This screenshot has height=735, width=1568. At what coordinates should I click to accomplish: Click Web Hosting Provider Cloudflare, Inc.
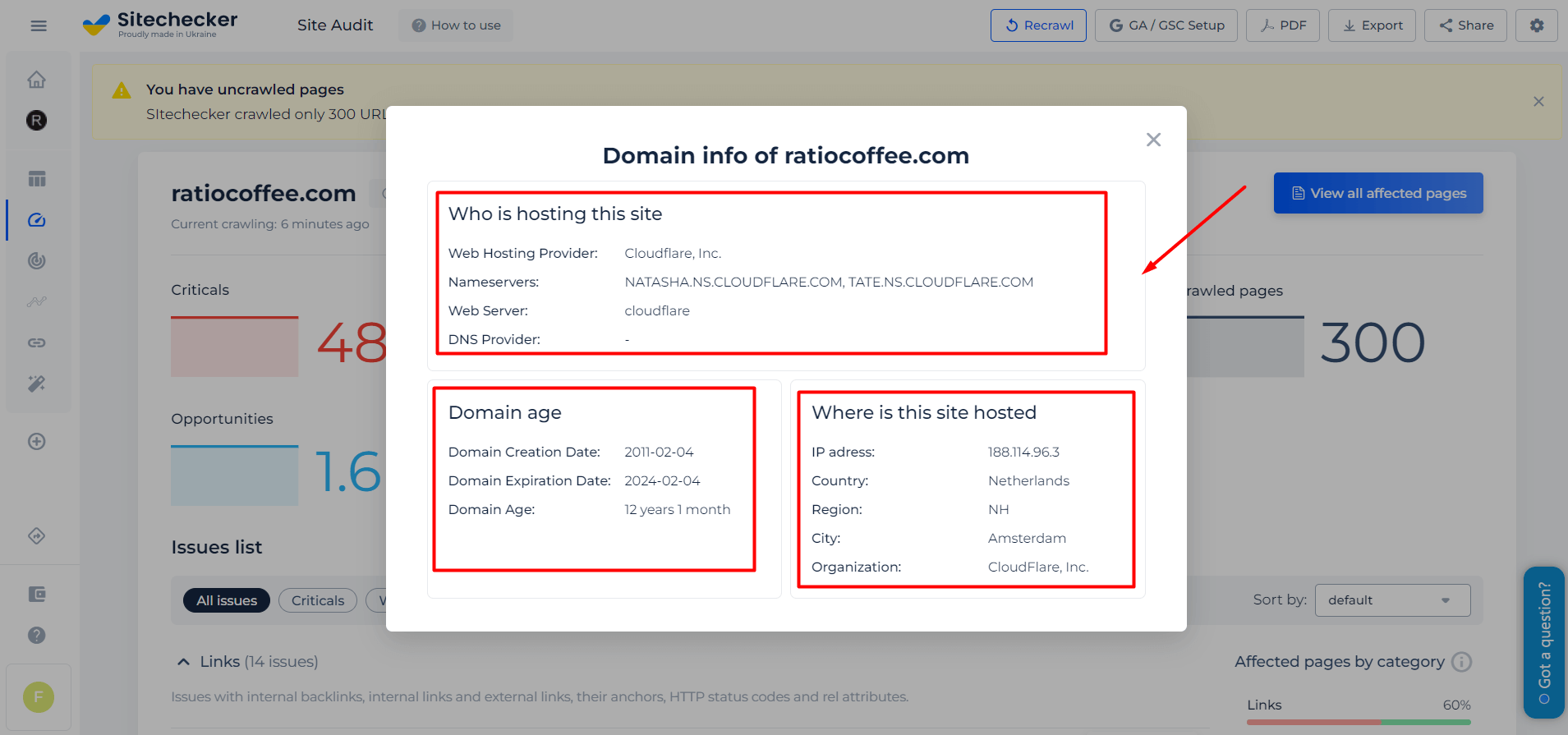[673, 254]
